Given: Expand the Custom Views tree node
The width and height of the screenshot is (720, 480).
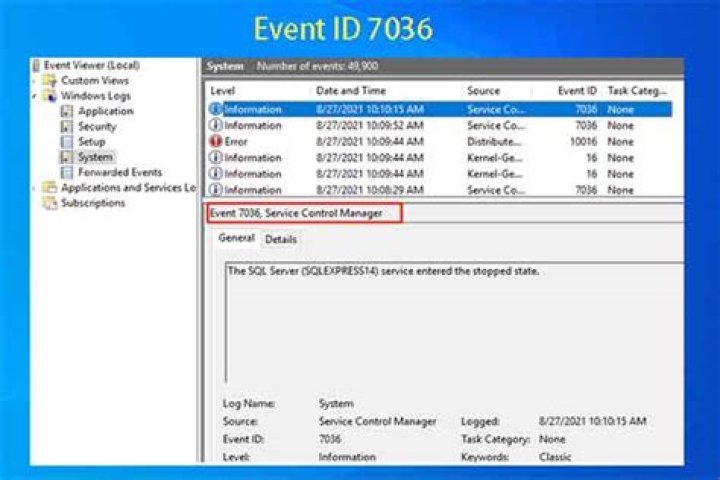Looking at the screenshot, I should point(35,81).
